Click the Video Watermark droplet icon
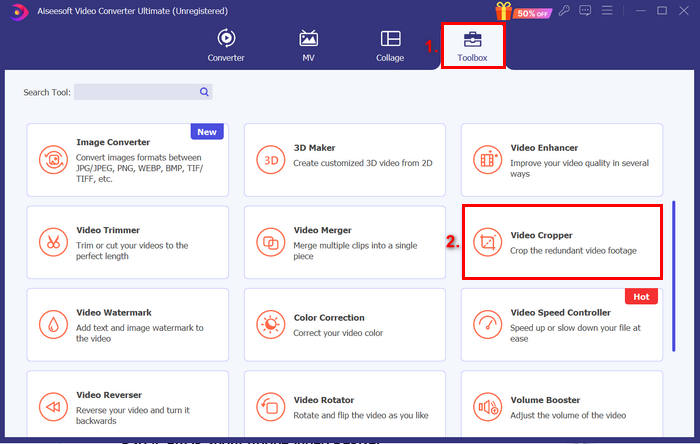Viewport: 700px width, 444px height. (53, 325)
